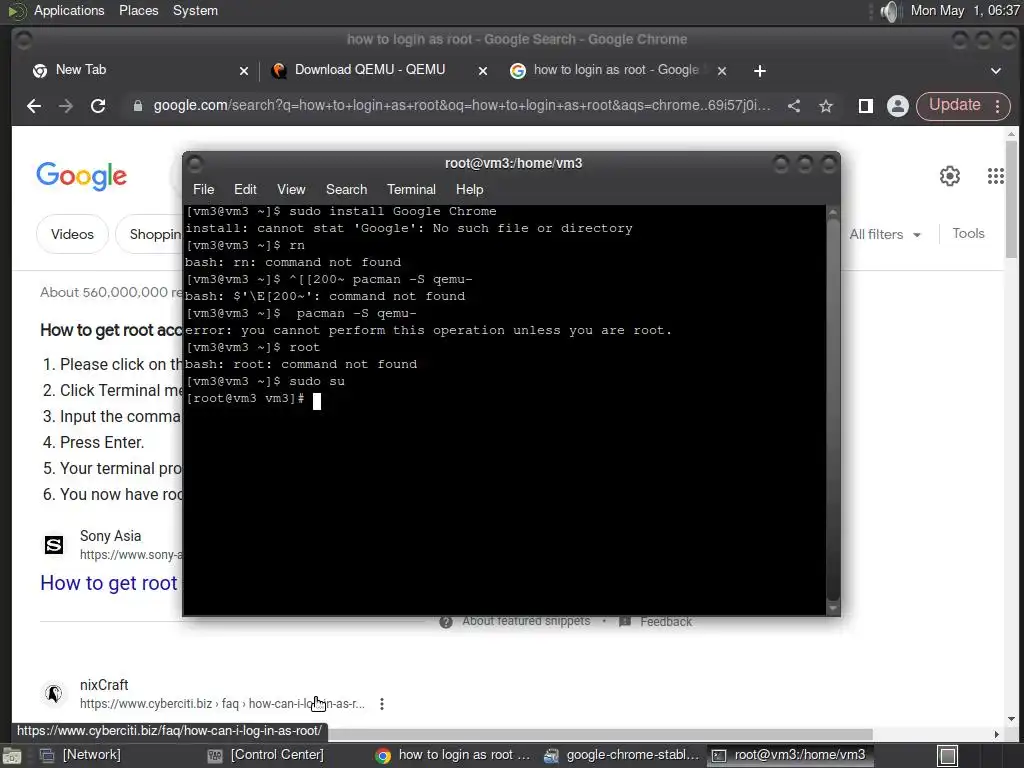The height and width of the screenshot is (768, 1024).
Task: Click the date and time clock
Action: point(965,10)
